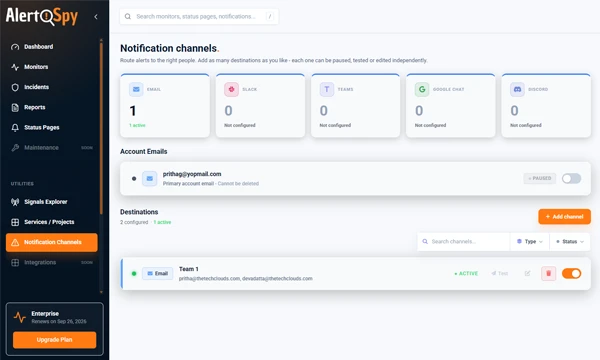600x360 pixels.
Task: Select Notification Channels in sidebar
Action: pos(52,242)
